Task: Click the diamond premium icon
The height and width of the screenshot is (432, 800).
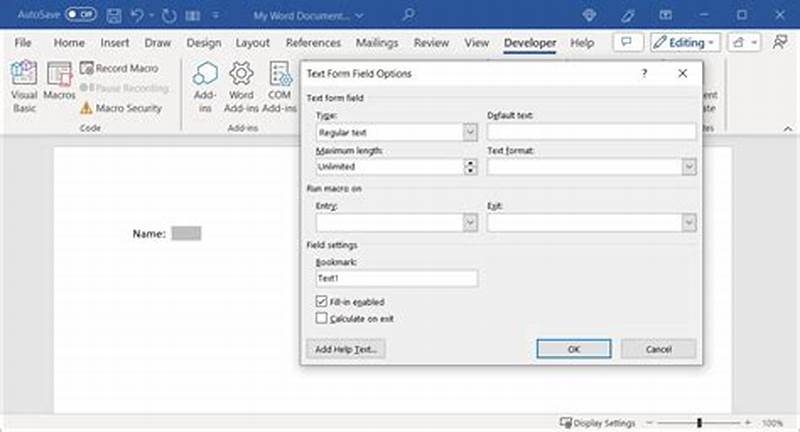Action: pyautogui.click(x=589, y=15)
